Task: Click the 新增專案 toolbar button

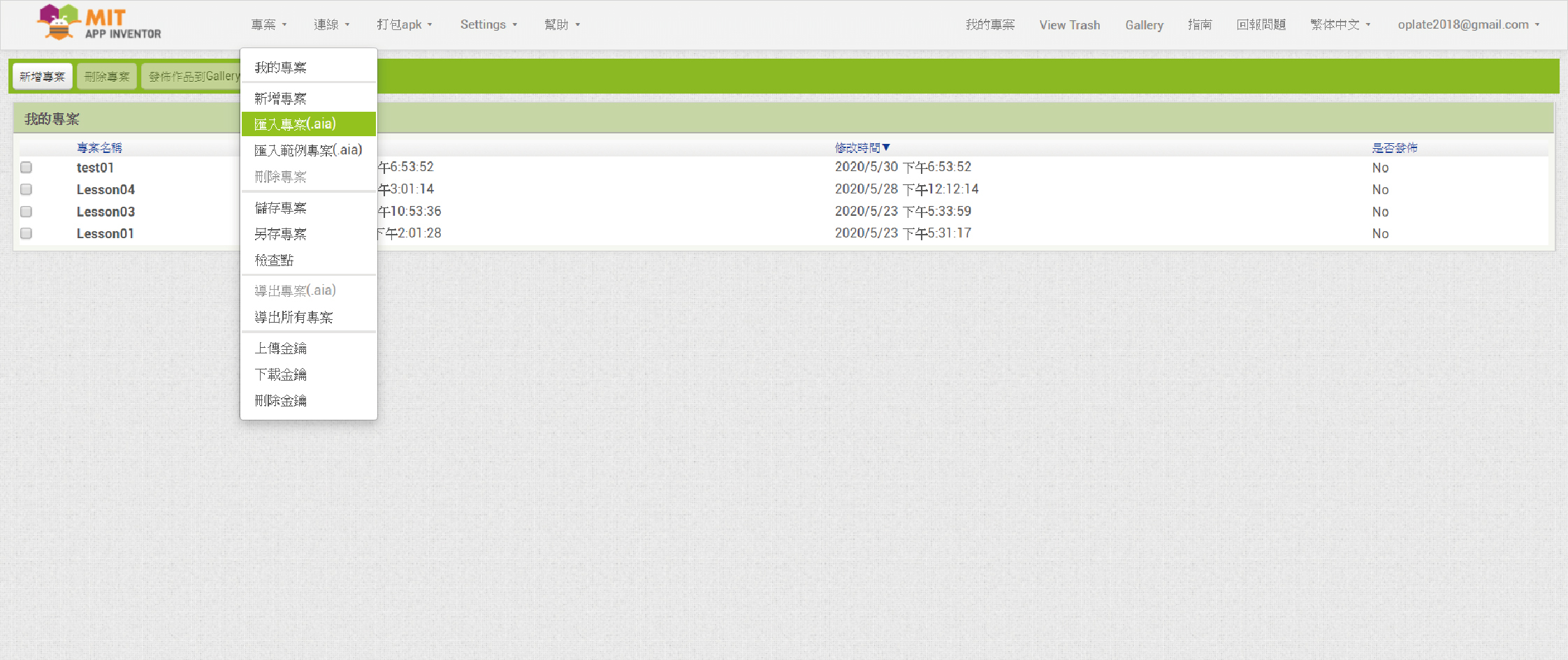Action: pyautogui.click(x=43, y=76)
